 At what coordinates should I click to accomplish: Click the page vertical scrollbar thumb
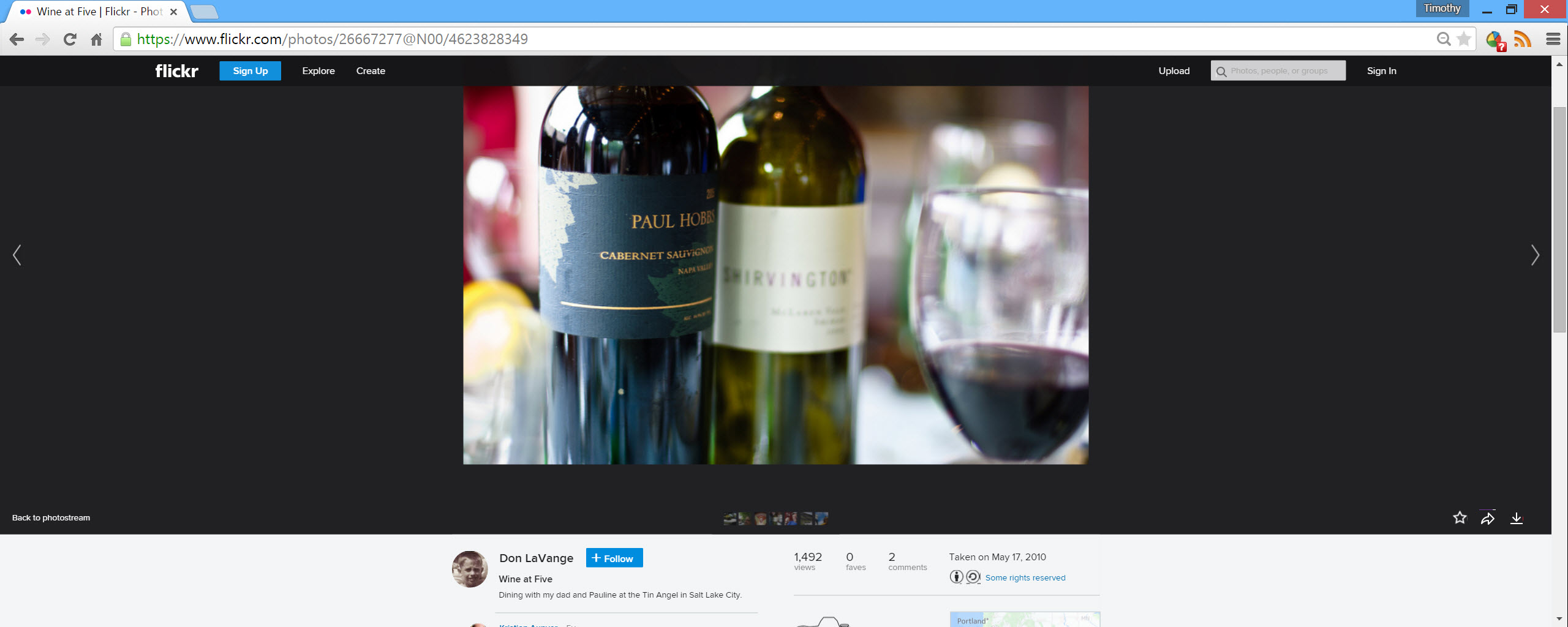point(1559,219)
